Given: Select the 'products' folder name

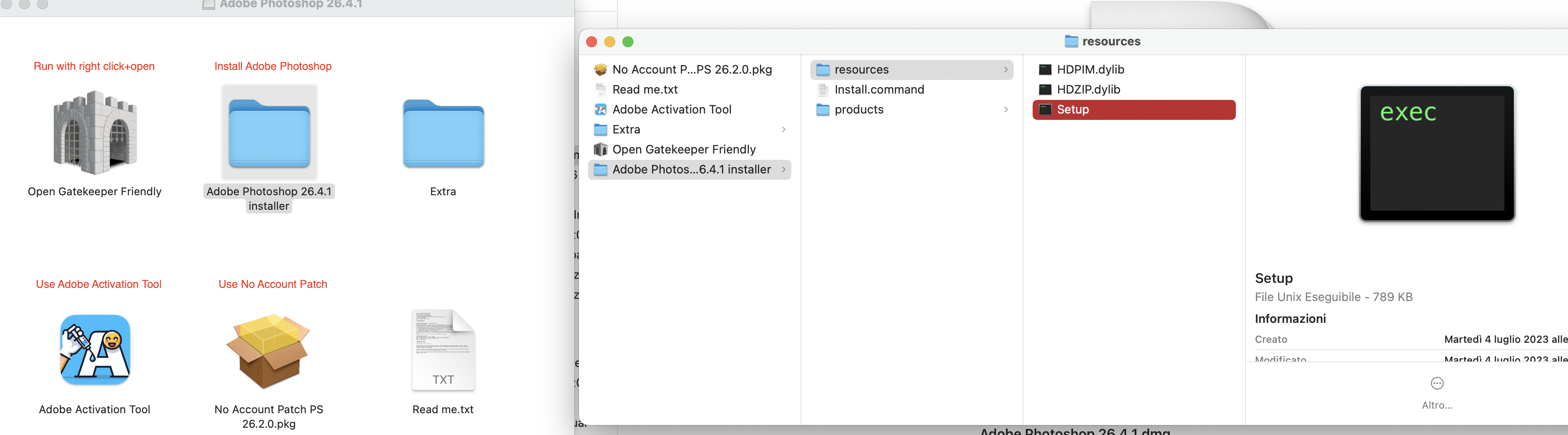Looking at the screenshot, I should point(859,110).
